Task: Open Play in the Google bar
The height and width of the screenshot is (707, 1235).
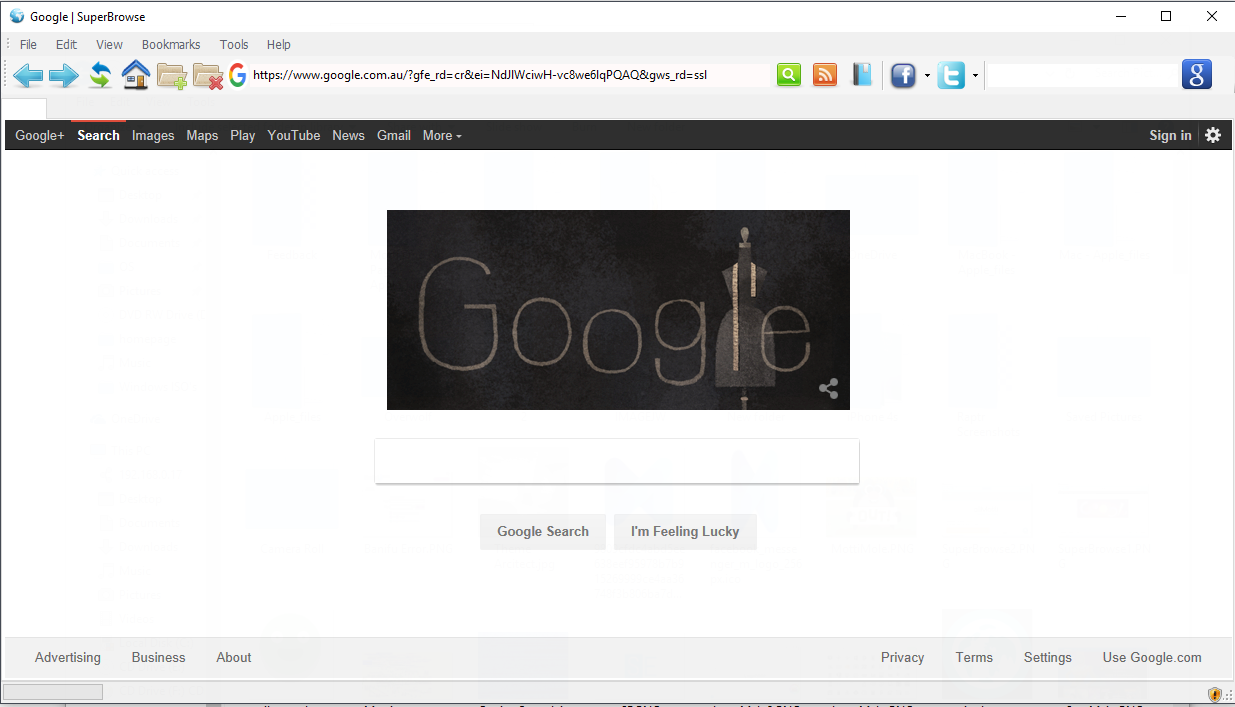Action: coord(243,135)
